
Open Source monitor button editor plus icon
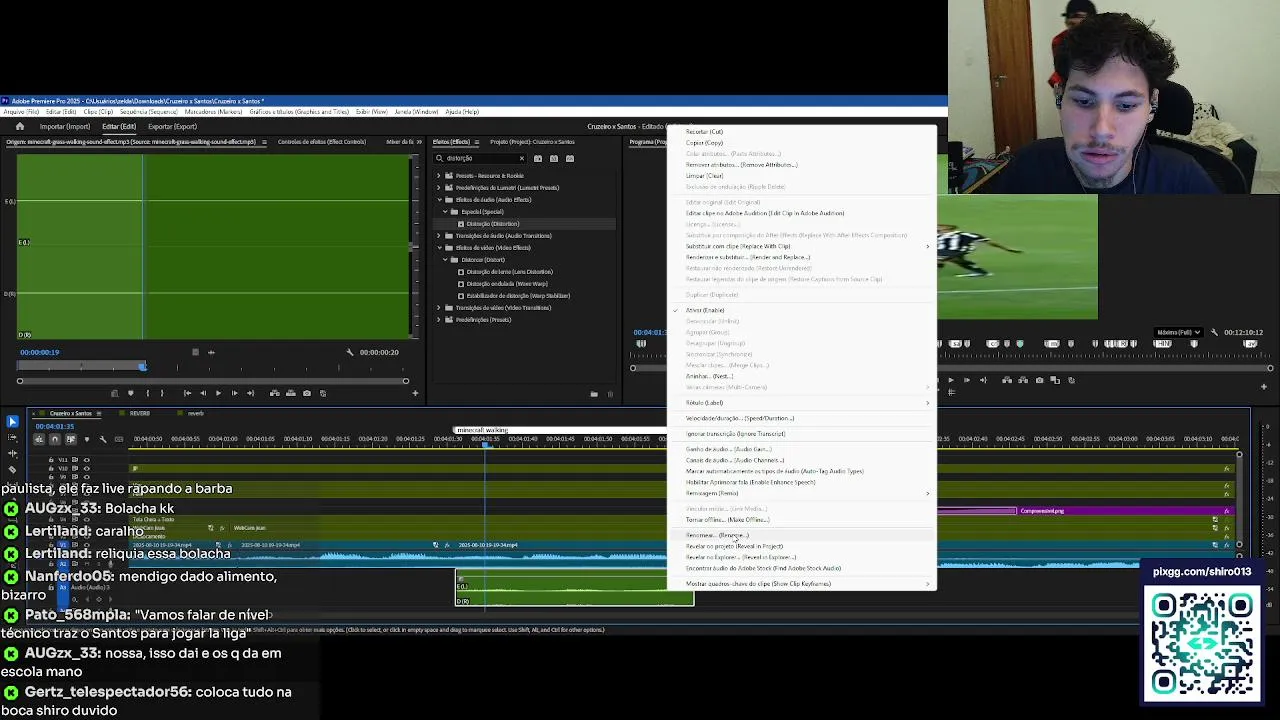415,393
